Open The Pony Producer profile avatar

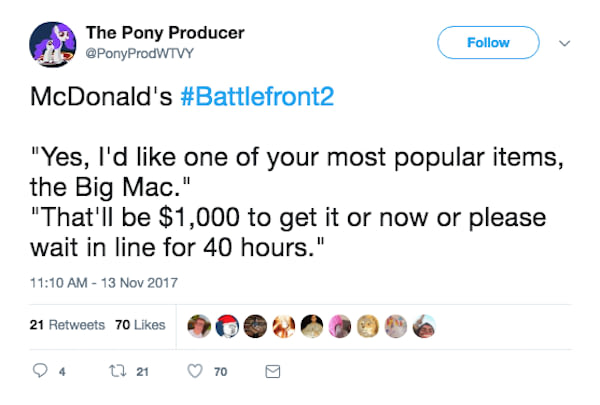[50, 42]
